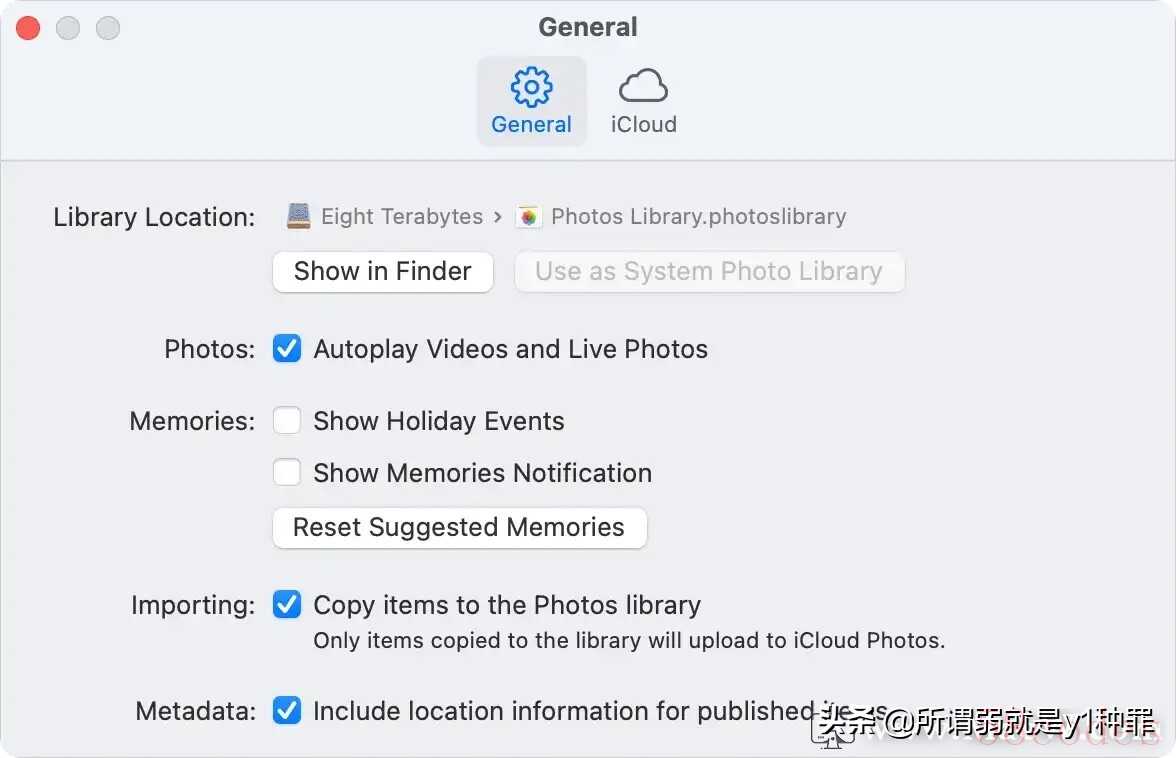Close the preferences window with the red button
The height and width of the screenshot is (758, 1176).
click(x=28, y=28)
